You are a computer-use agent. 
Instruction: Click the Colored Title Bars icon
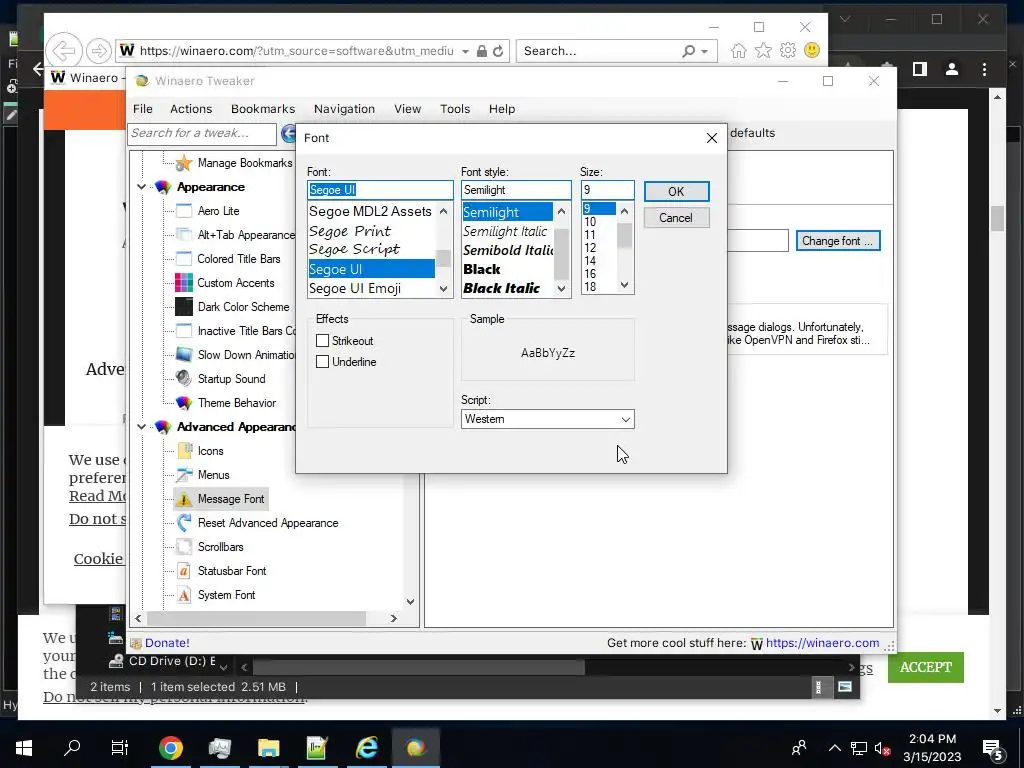point(184,259)
